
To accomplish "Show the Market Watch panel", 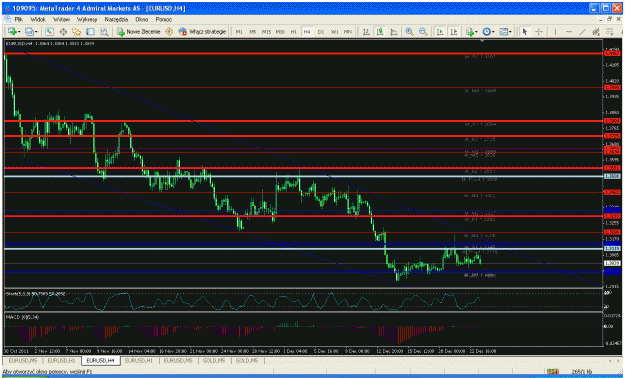I will click(49, 32).
